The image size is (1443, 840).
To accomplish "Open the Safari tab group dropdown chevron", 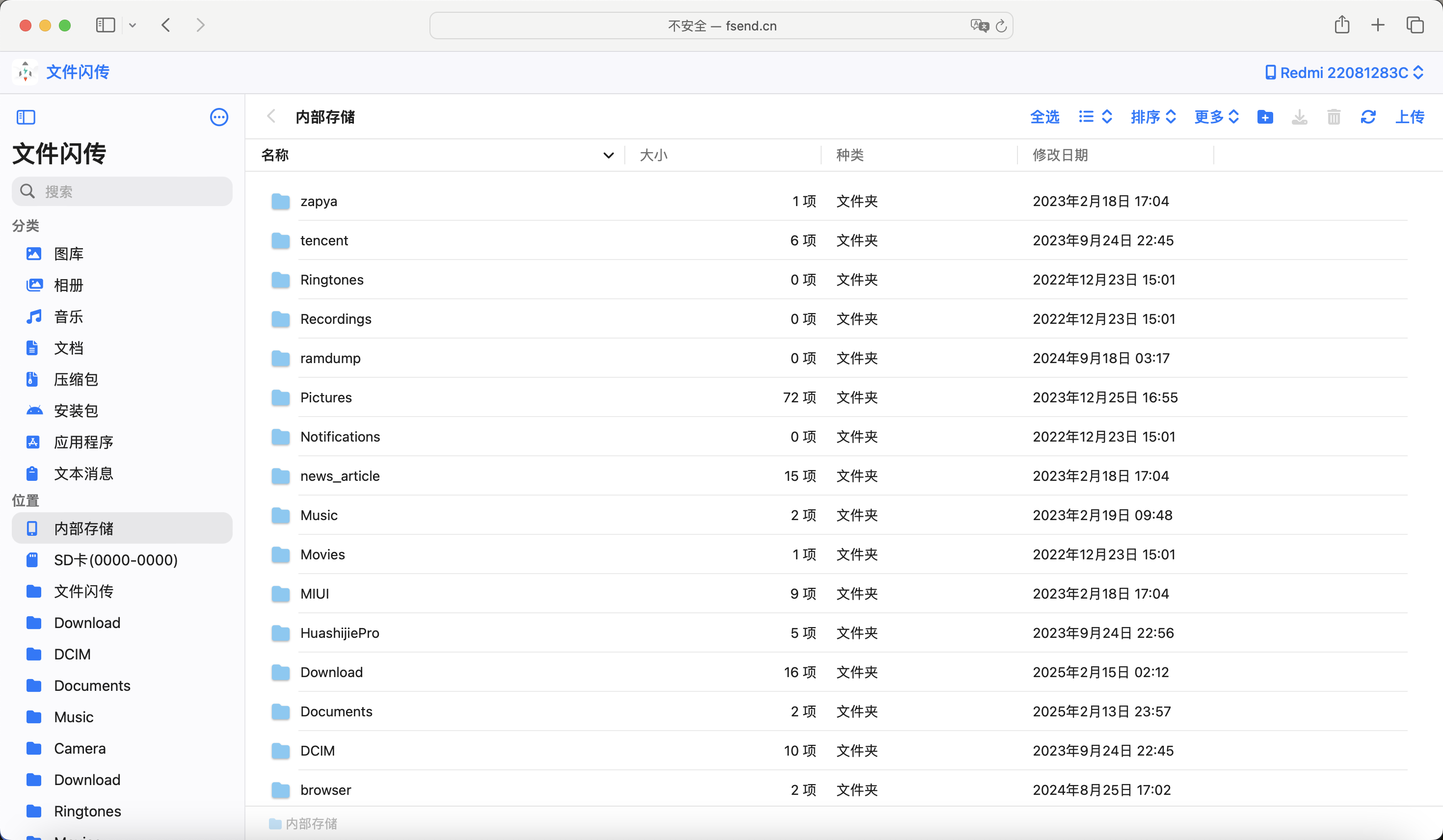I will tap(133, 25).
